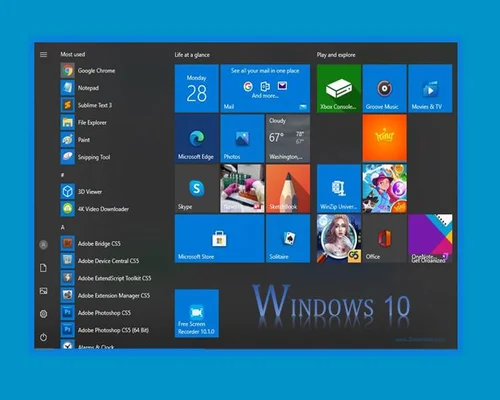Open Microsoft Edge tile

tap(197, 138)
